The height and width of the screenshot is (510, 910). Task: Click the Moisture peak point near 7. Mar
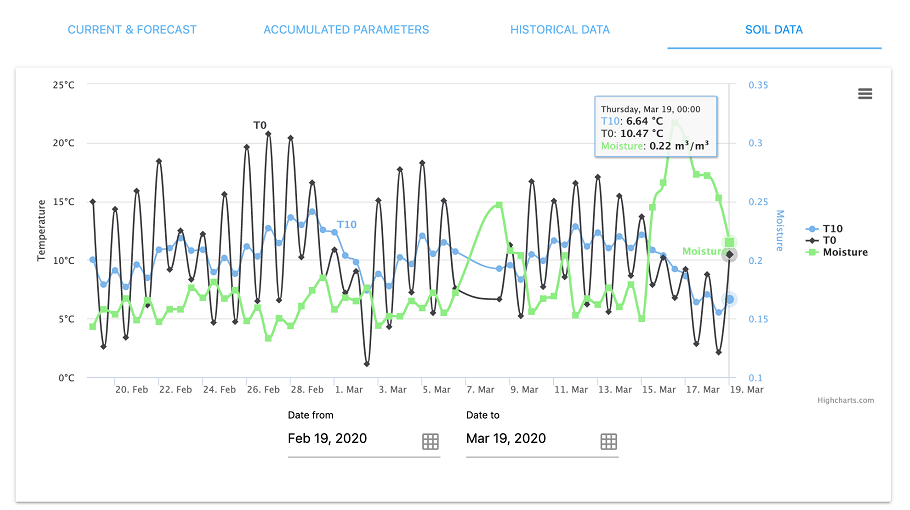(499, 205)
